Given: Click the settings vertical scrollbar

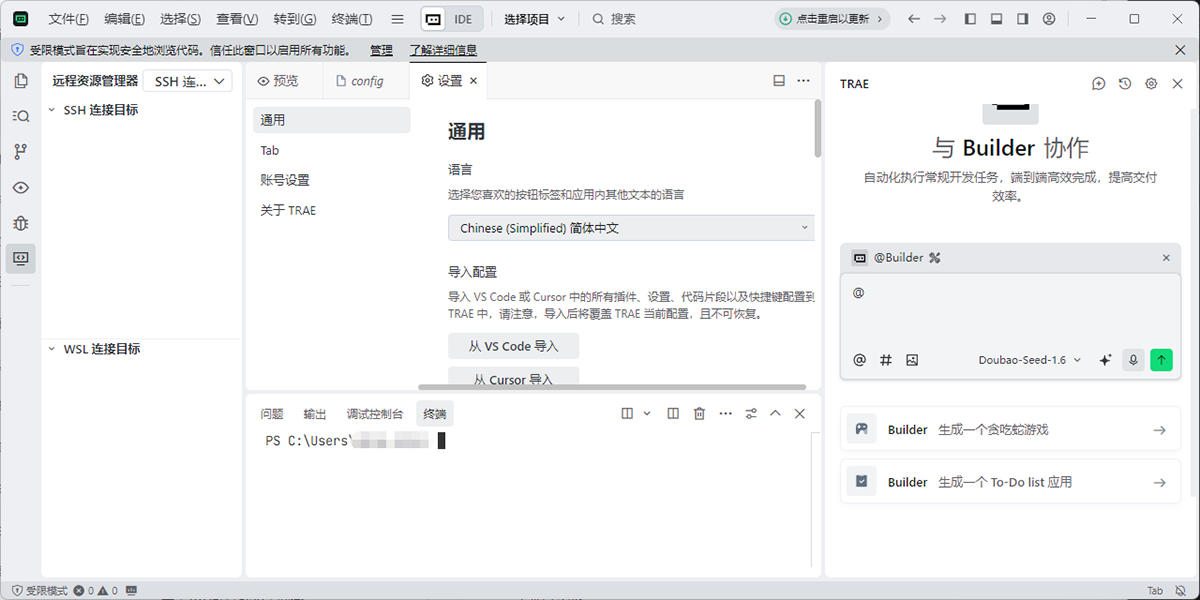Looking at the screenshot, I should (817, 130).
